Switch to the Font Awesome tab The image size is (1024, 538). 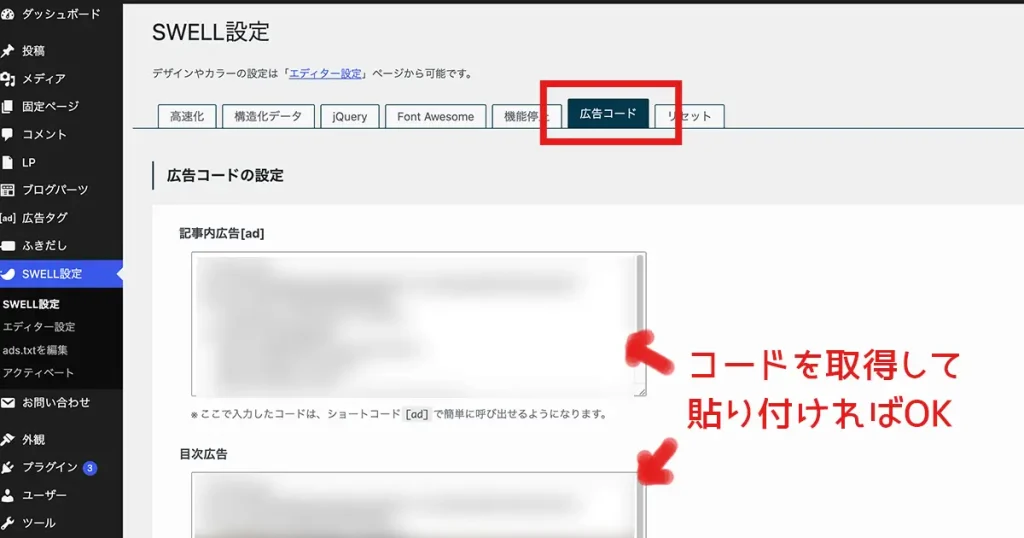click(436, 116)
